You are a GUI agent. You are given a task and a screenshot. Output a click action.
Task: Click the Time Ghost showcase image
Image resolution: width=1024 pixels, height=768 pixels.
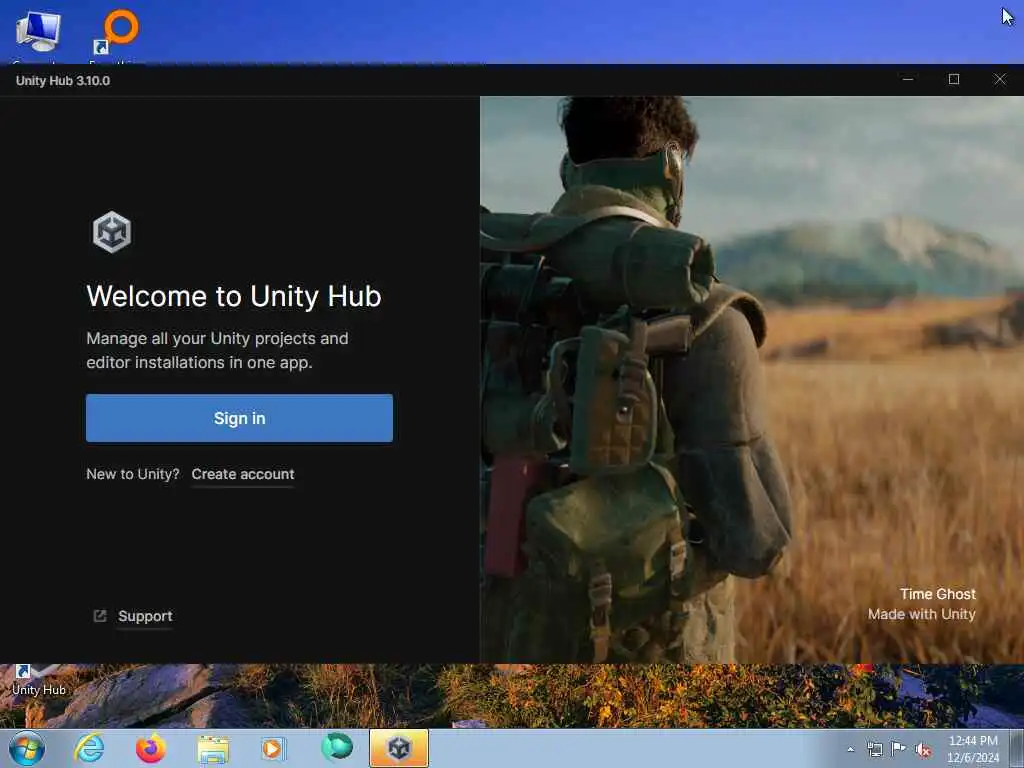752,380
